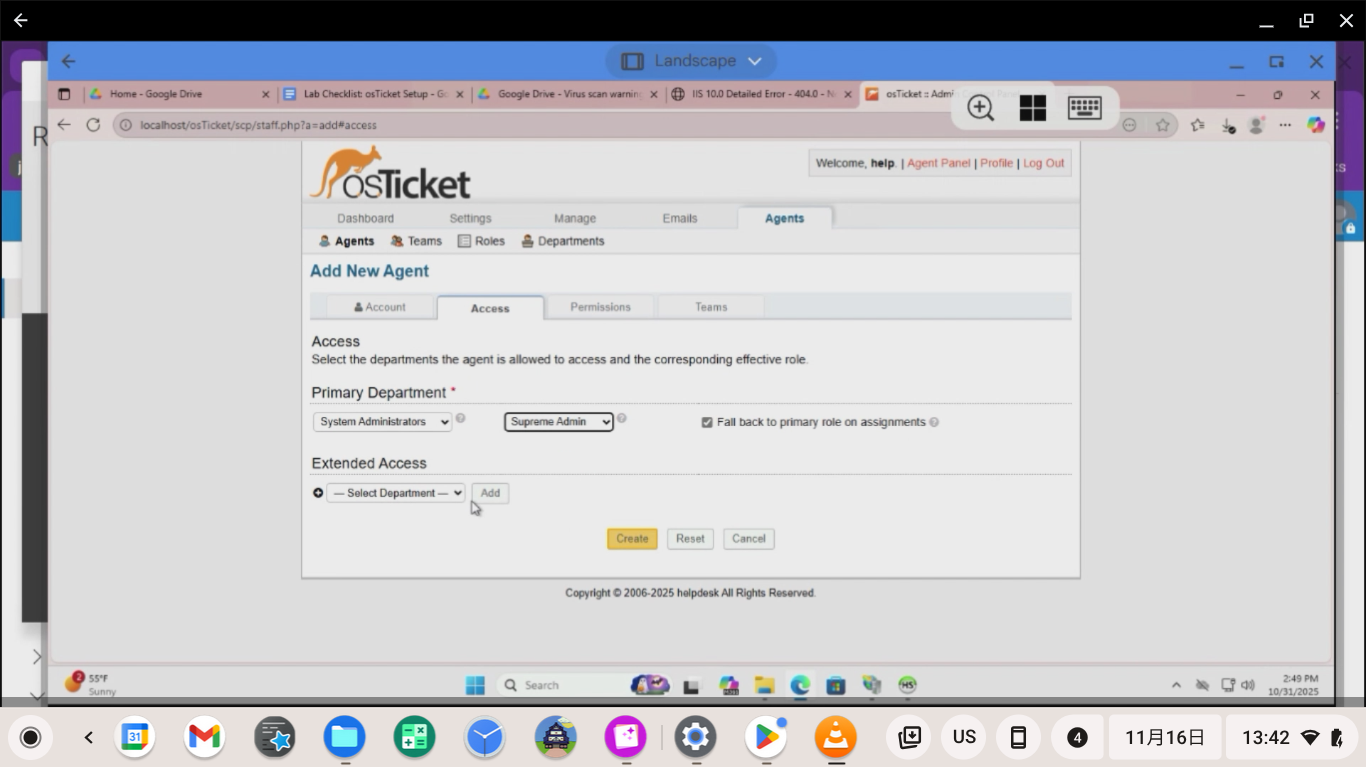
Task: Open the Manage menu
Action: click(575, 218)
